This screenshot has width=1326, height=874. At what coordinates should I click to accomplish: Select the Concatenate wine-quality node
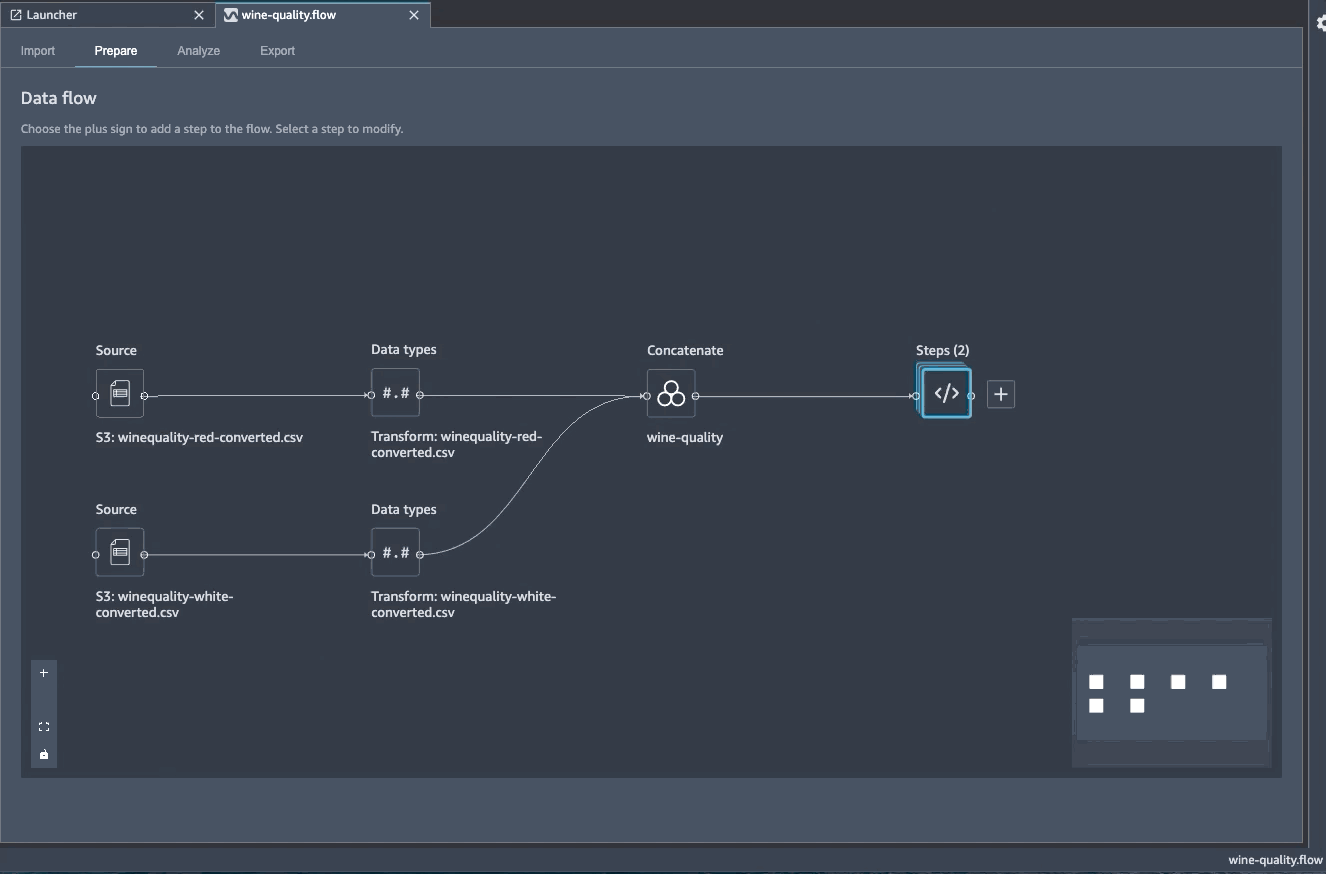pyautogui.click(x=671, y=394)
